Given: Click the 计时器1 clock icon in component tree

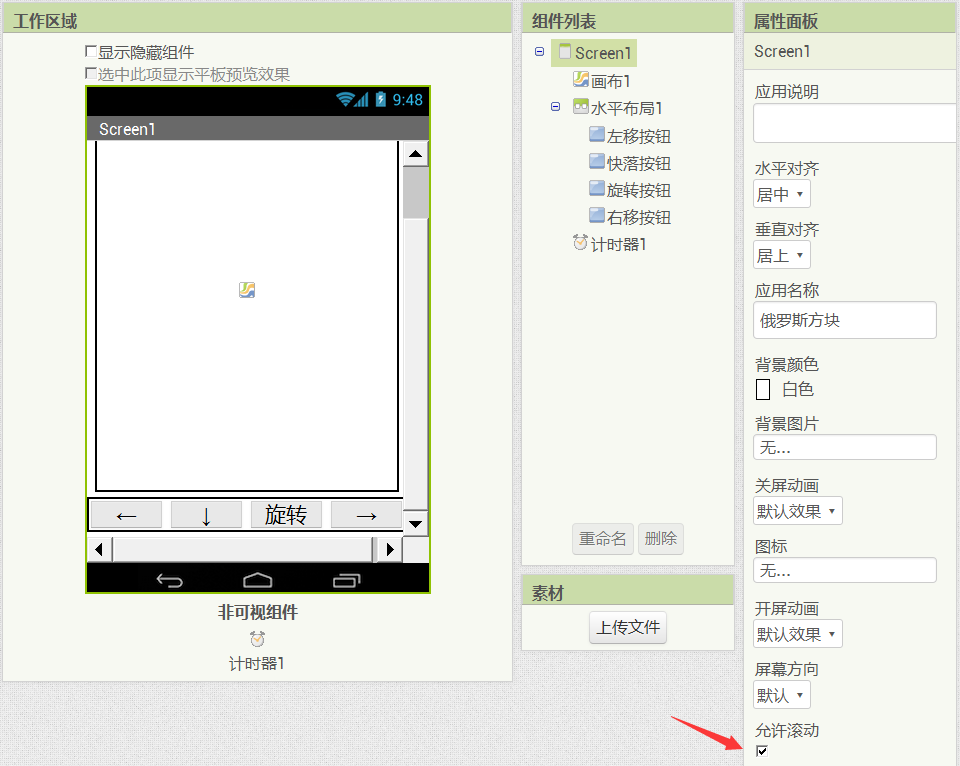Looking at the screenshot, I should pos(580,243).
